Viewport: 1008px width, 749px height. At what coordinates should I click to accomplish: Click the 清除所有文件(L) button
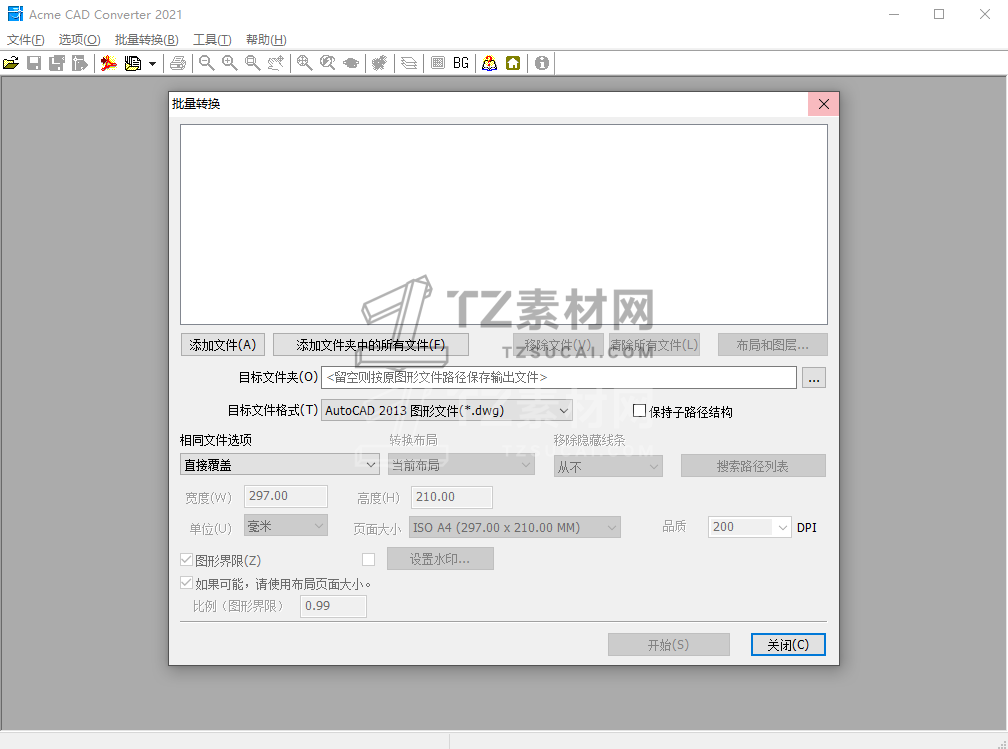pos(654,345)
